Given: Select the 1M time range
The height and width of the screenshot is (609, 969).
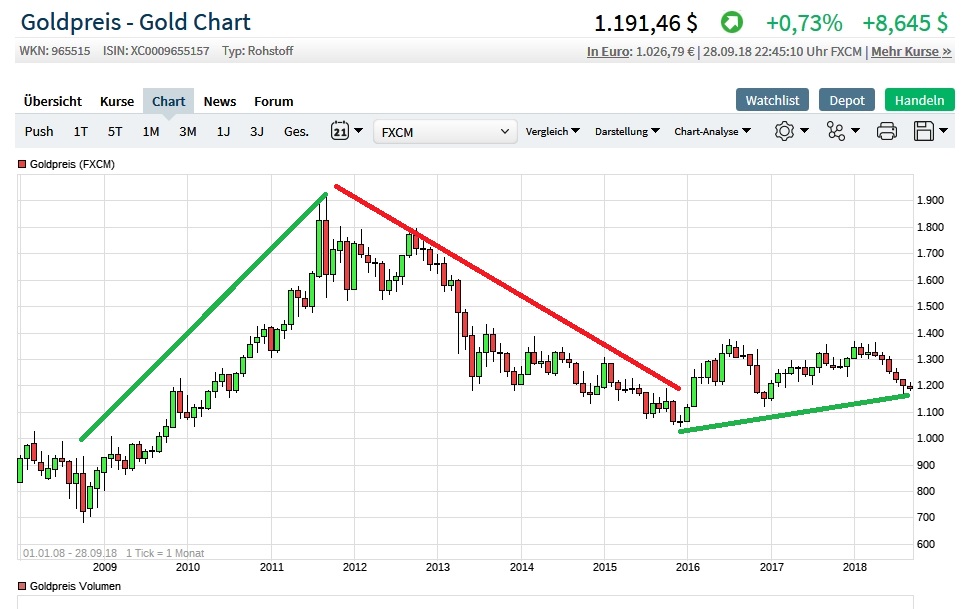Looking at the screenshot, I should (151, 131).
